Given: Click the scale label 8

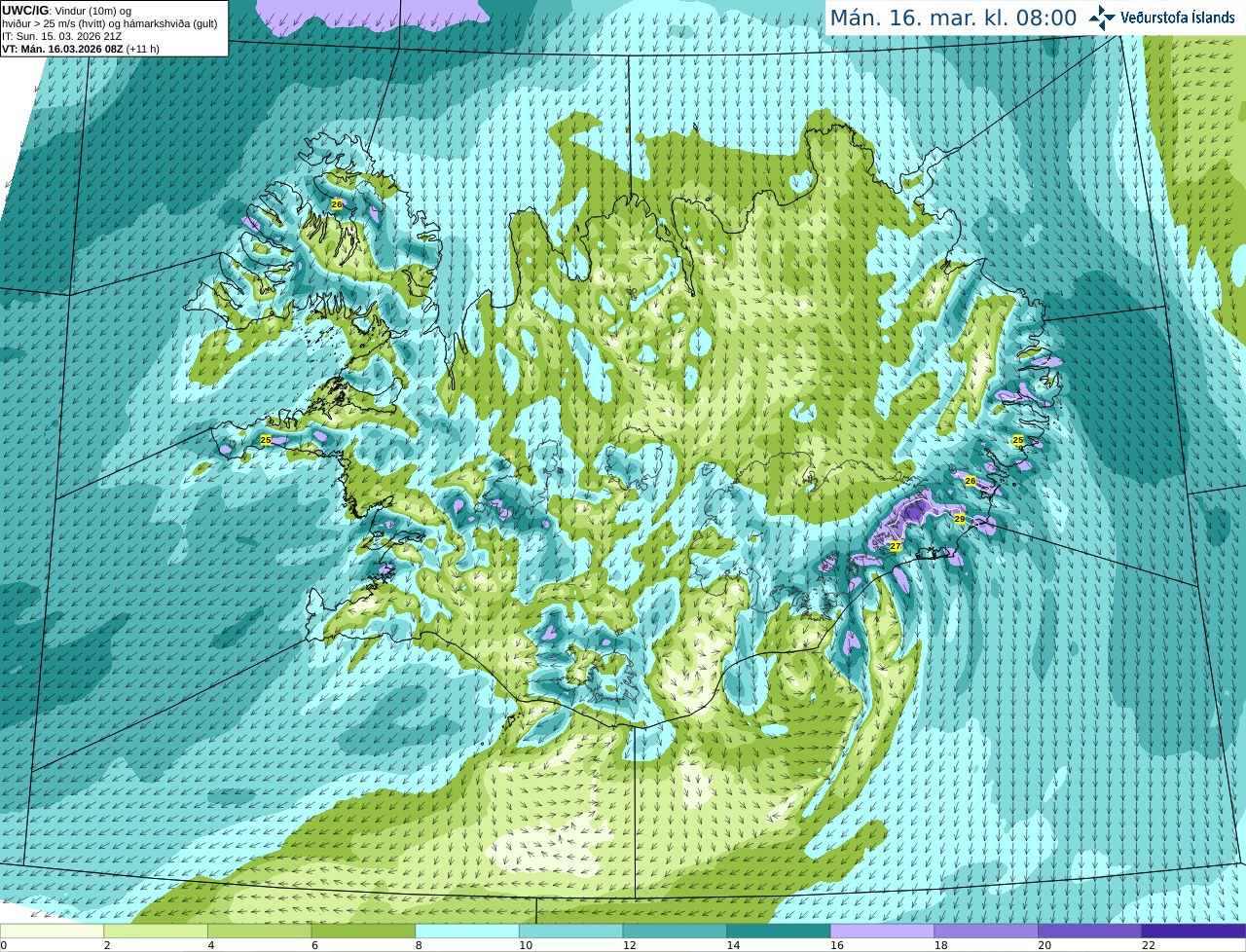Looking at the screenshot, I should click(419, 945).
